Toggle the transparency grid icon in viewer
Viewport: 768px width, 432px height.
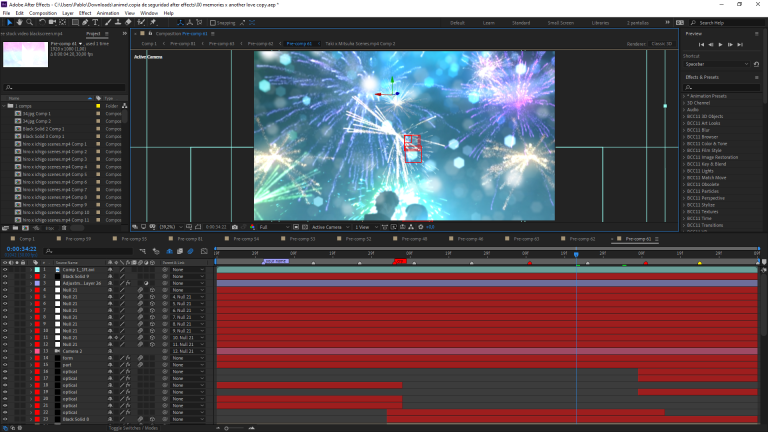pyautogui.click(x=305, y=227)
